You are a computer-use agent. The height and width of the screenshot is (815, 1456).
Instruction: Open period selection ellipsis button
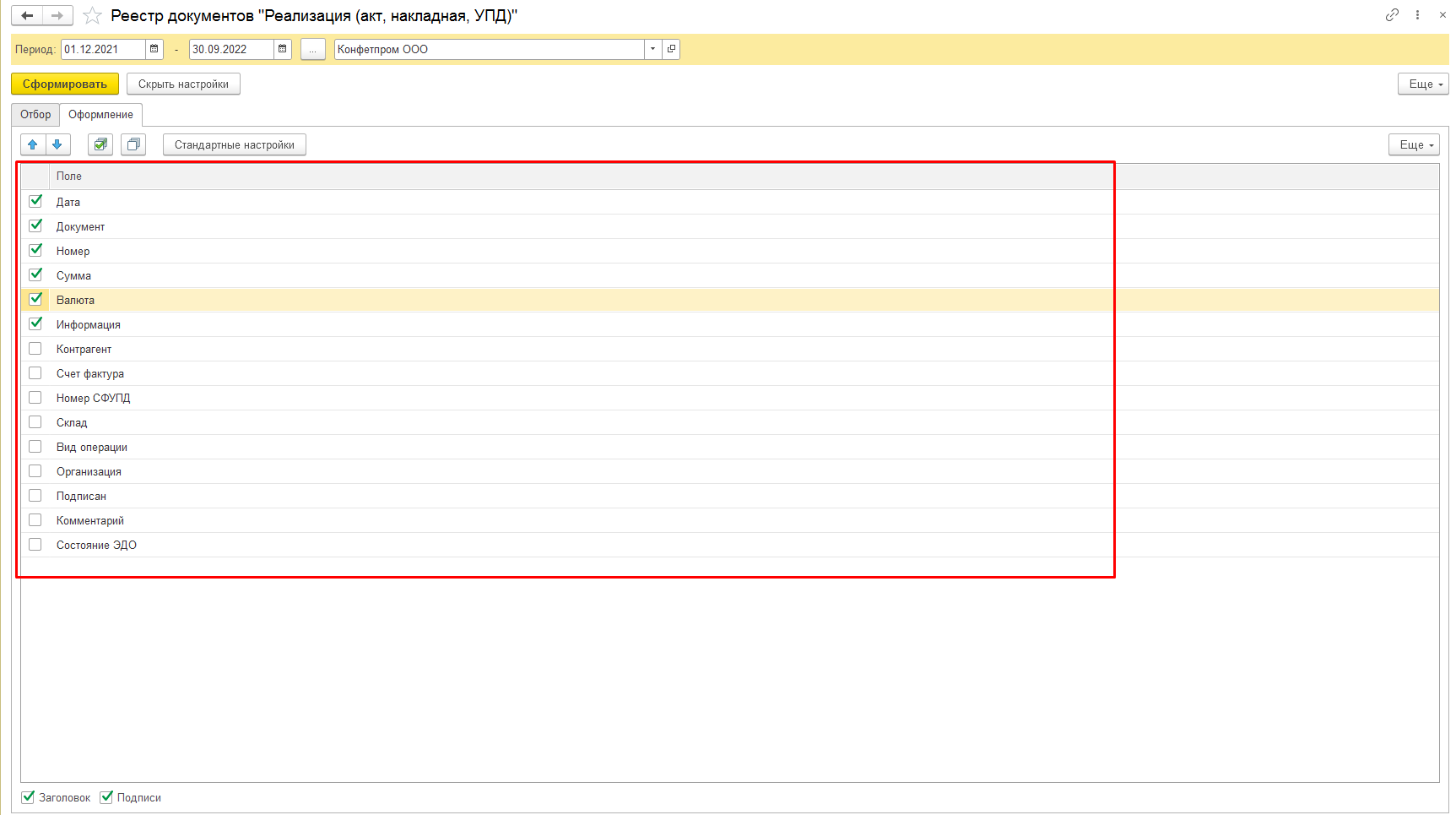point(312,49)
